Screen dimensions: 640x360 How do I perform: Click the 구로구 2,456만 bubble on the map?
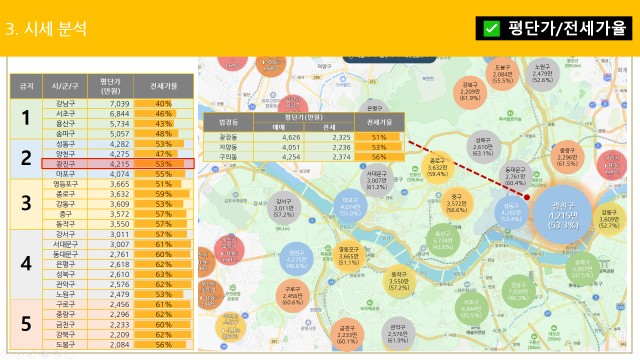point(292,296)
